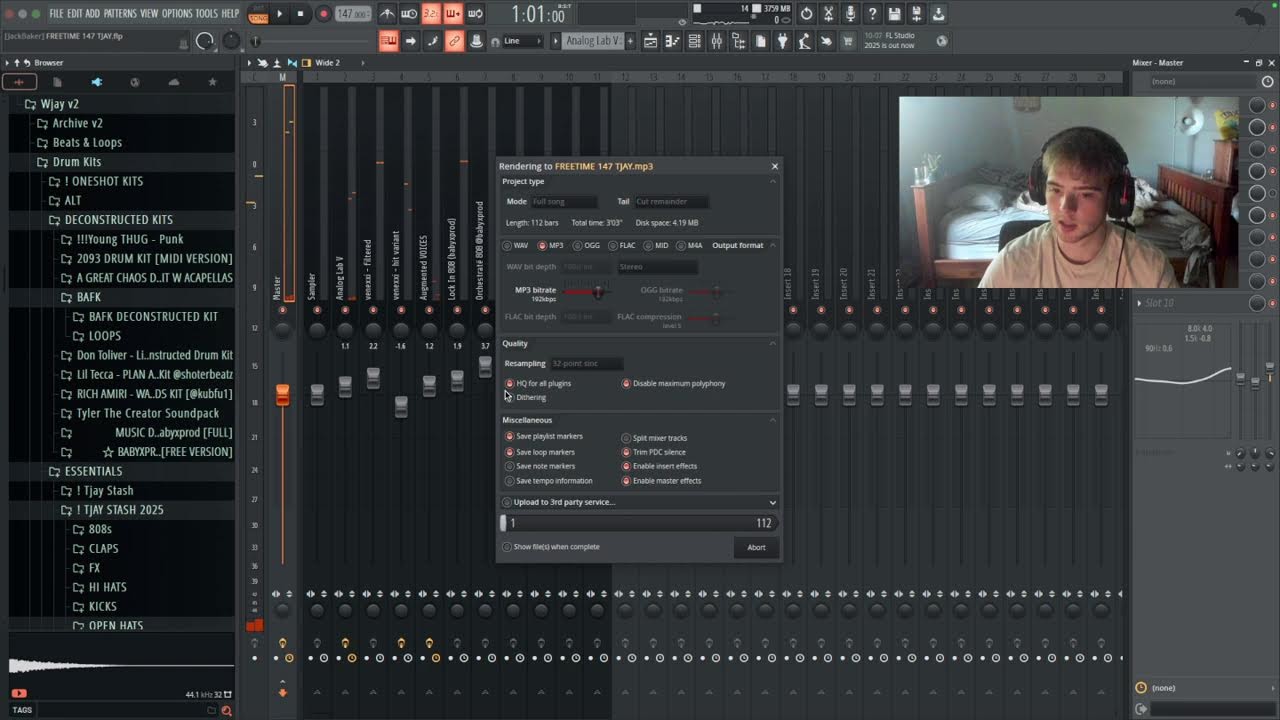Click the Stop button in the transport

click(x=300, y=14)
